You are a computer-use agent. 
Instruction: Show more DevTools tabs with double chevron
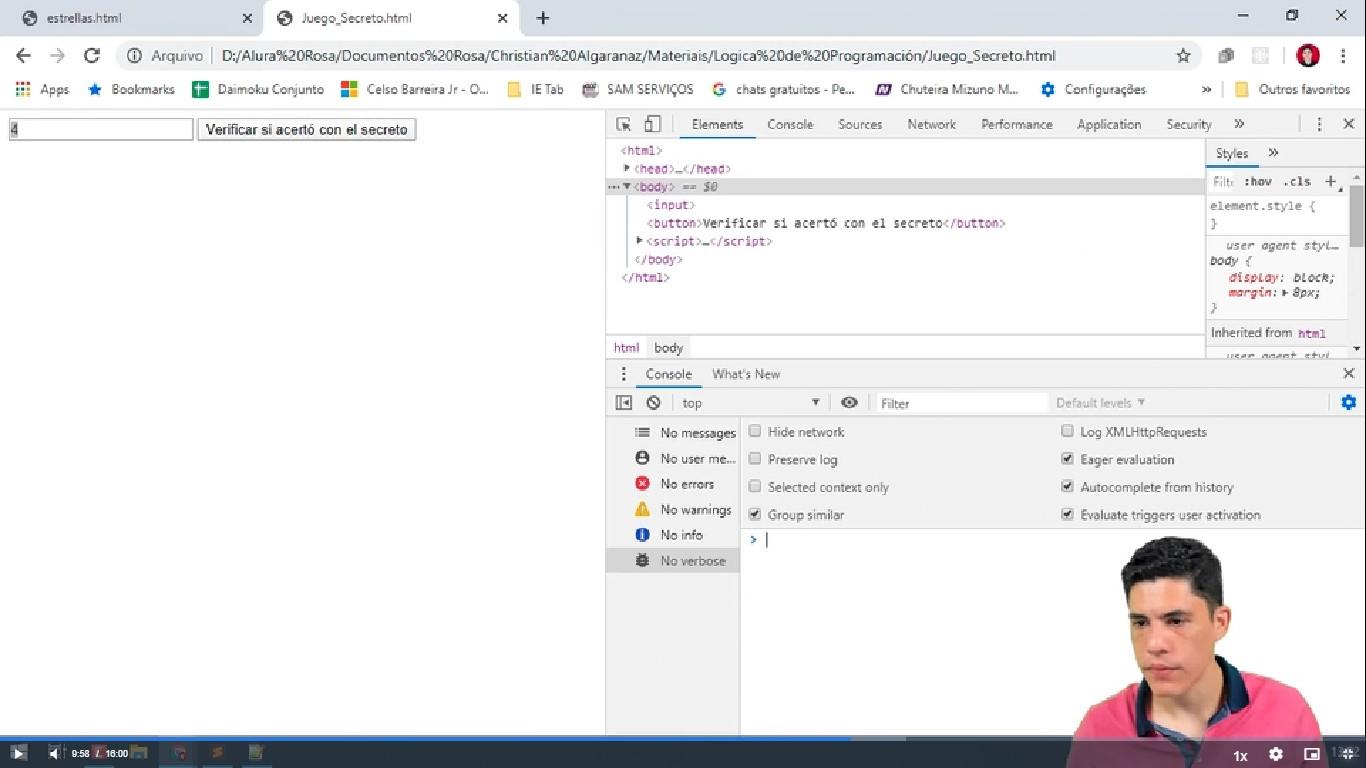point(1239,124)
